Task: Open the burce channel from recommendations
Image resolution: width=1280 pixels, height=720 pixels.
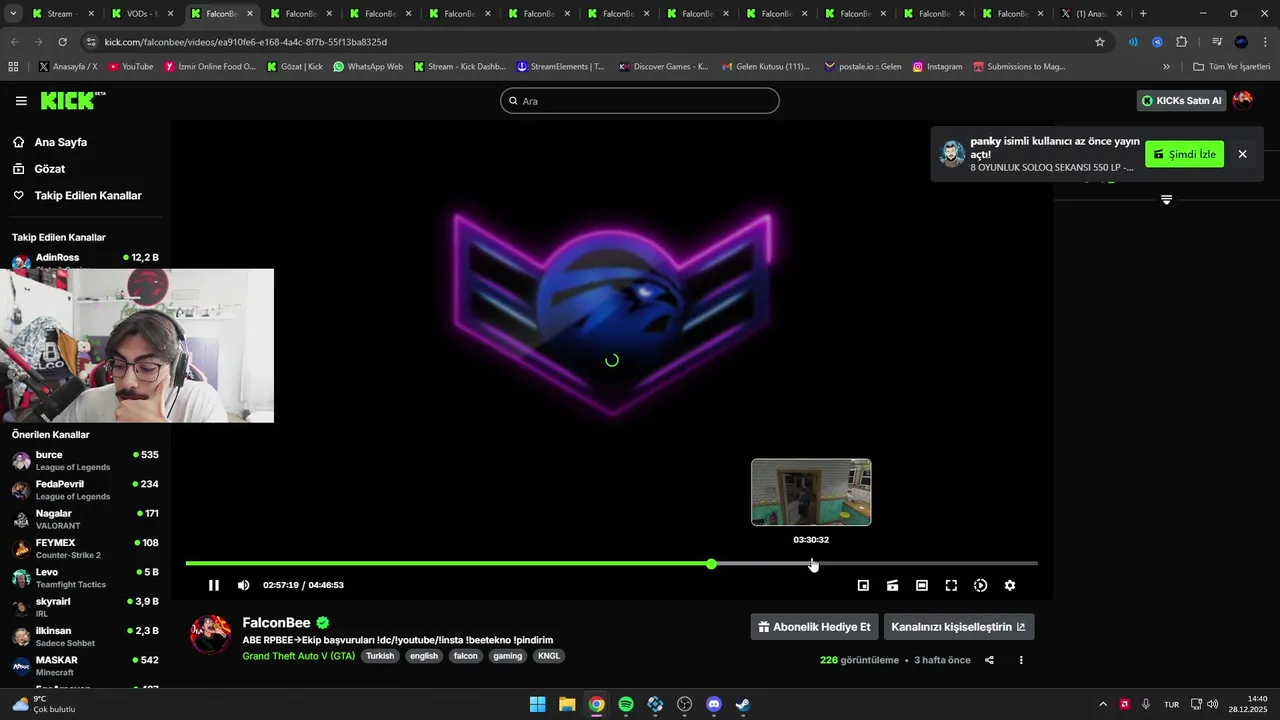Action: [x=85, y=461]
